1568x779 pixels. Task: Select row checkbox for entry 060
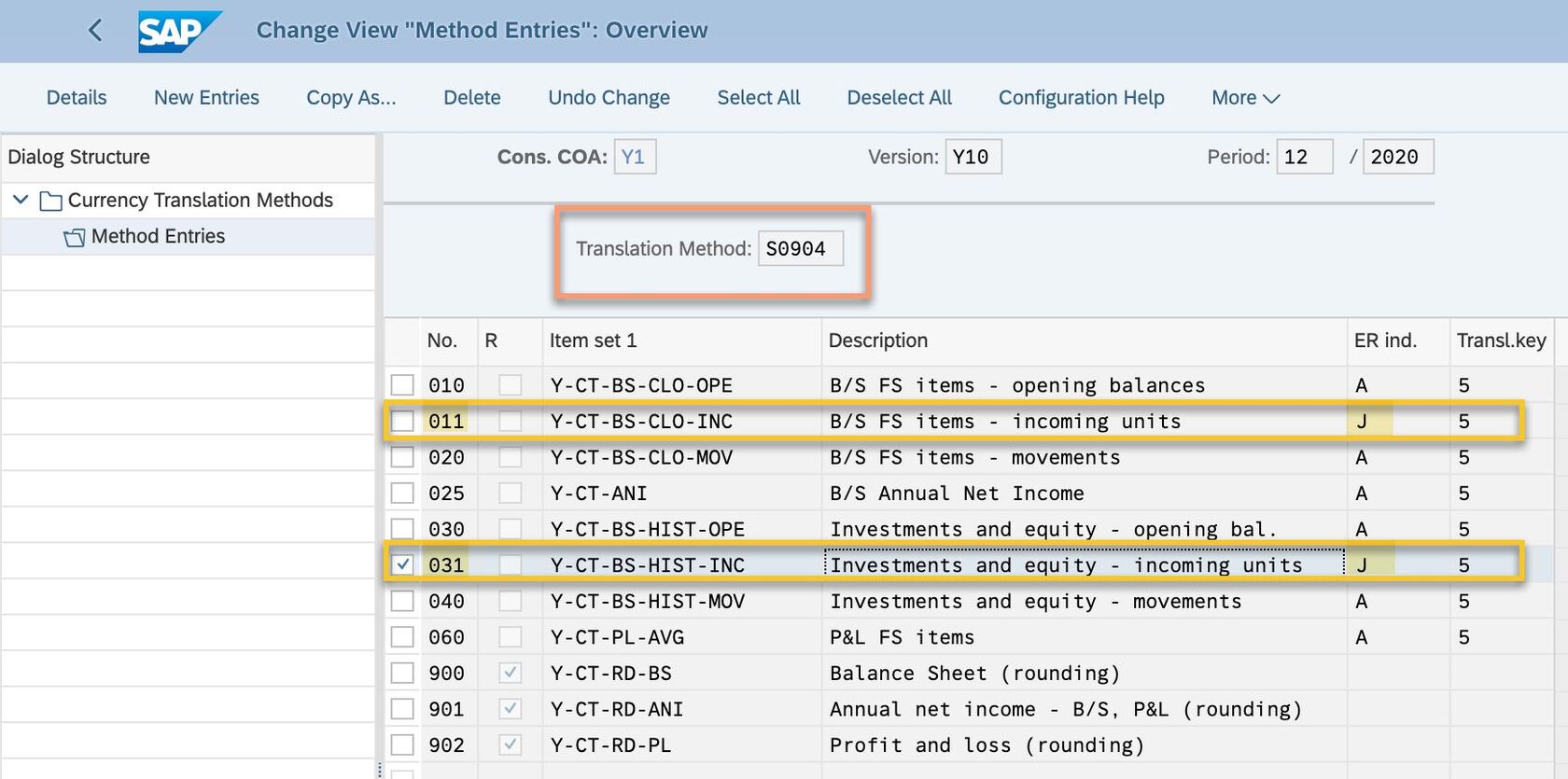[x=402, y=637]
